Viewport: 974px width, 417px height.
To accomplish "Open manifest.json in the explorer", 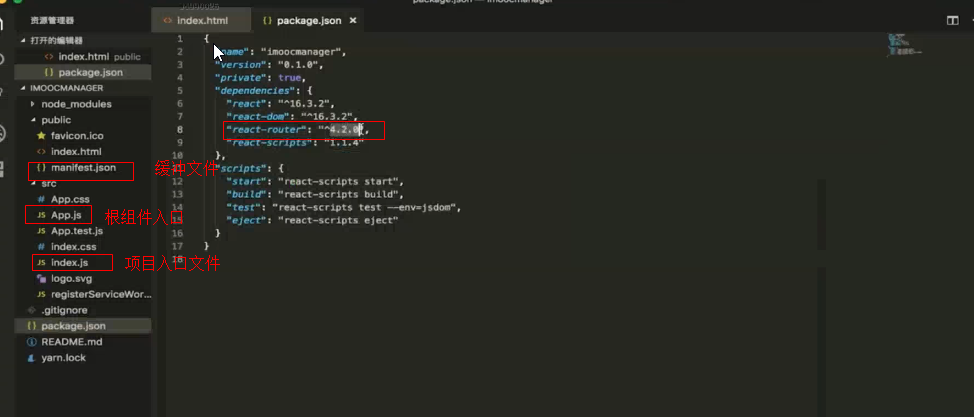I will [83, 168].
